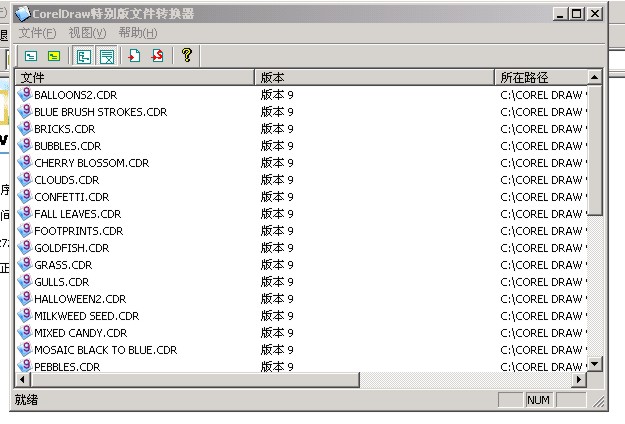The height and width of the screenshot is (424, 625).
Task: Open the 文件(F) menu
Action: coord(37,33)
